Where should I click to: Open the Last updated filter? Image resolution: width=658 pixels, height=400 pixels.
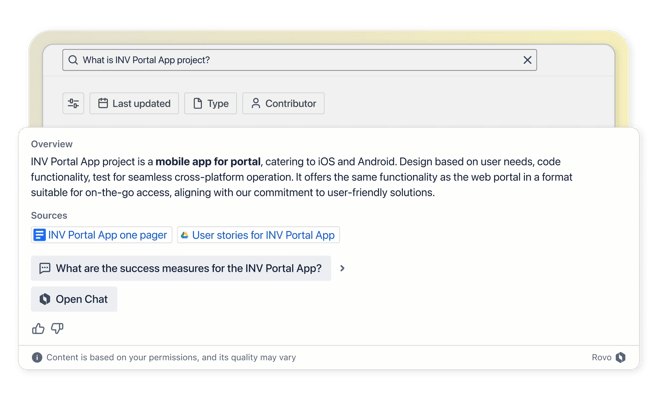click(134, 103)
